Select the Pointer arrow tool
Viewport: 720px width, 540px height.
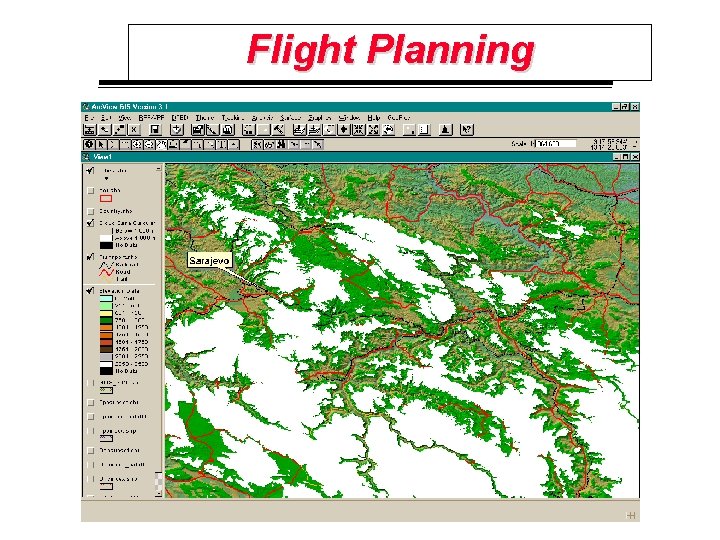pyautogui.click(x=101, y=145)
